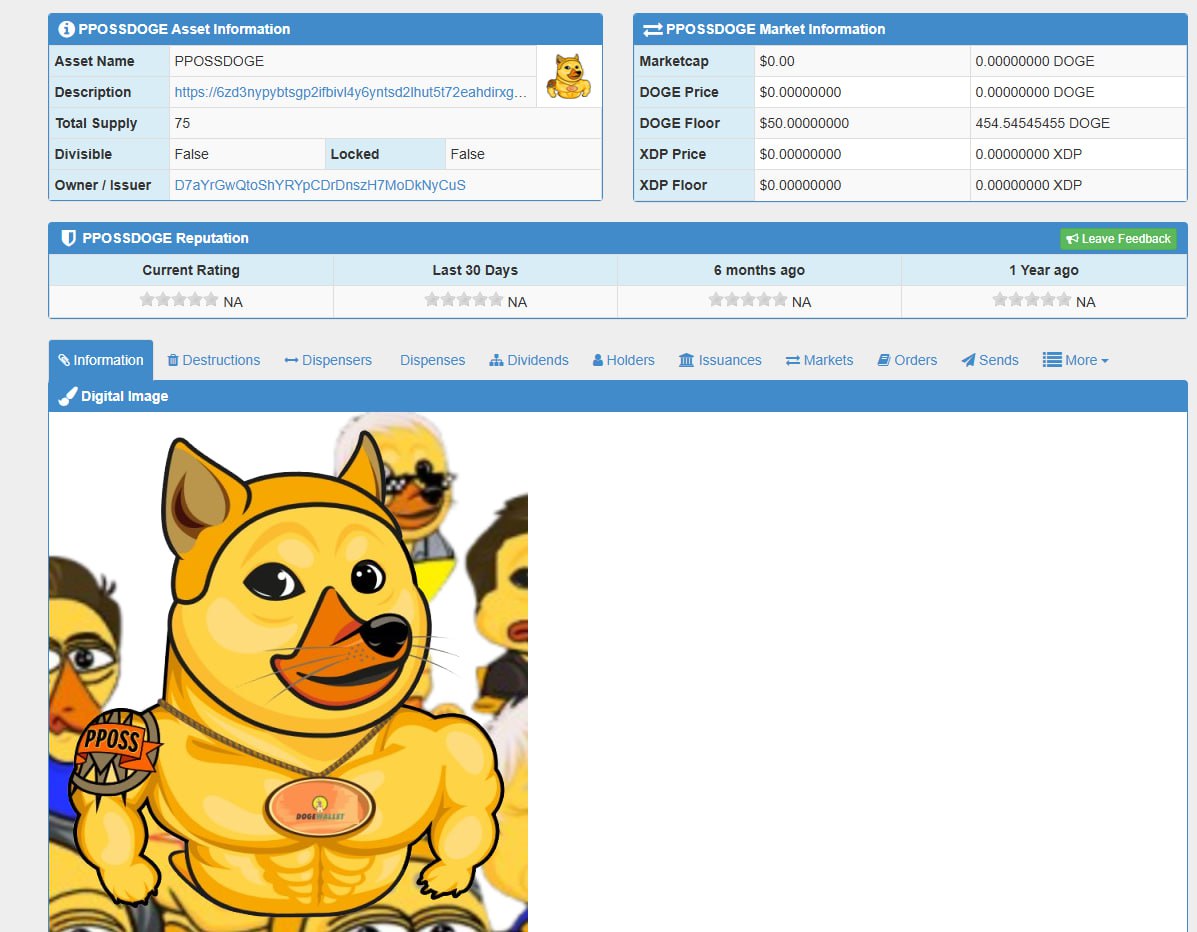Open the PPOSSDOGE asset thumbnail image
The image size is (1197, 932).
[569, 76]
